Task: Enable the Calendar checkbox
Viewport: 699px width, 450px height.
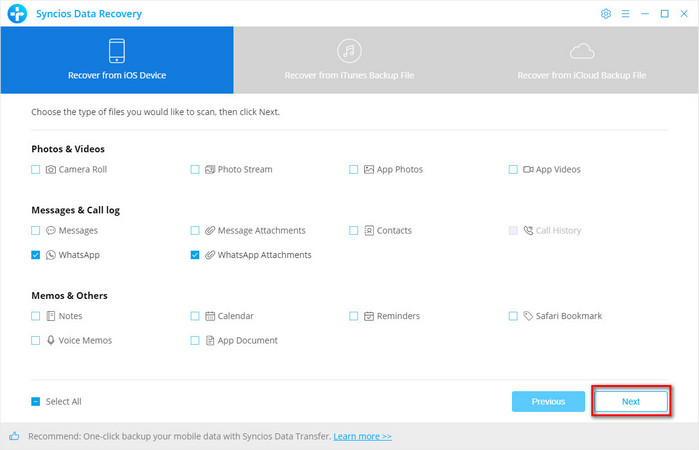Action: click(195, 316)
